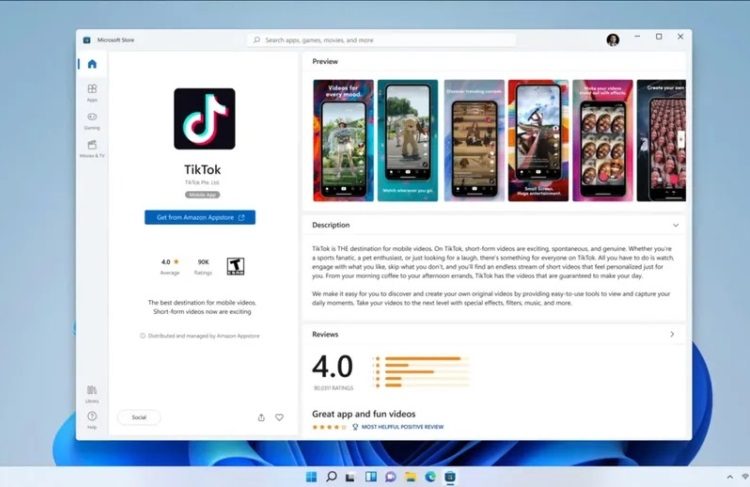Collapse the Description section chevron
This screenshot has width=750, height=487.
676,226
